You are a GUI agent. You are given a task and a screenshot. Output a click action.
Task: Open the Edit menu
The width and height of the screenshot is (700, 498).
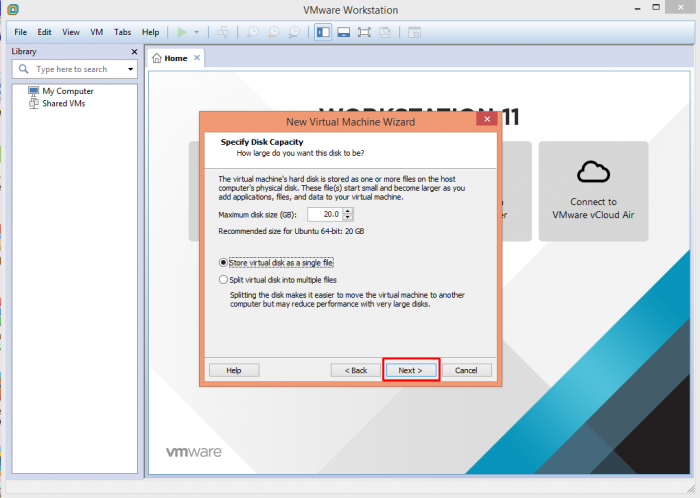pyautogui.click(x=44, y=32)
